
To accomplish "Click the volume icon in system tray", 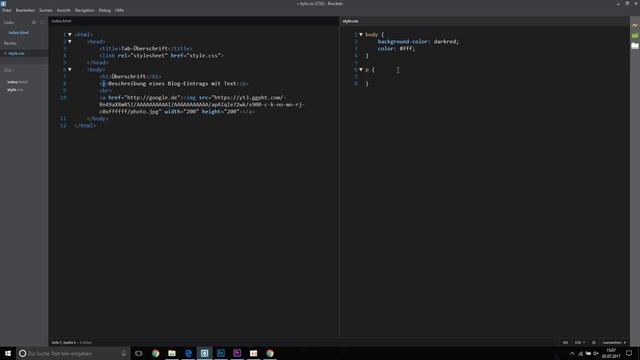I will pyautogui.click(x=596, y=353).
